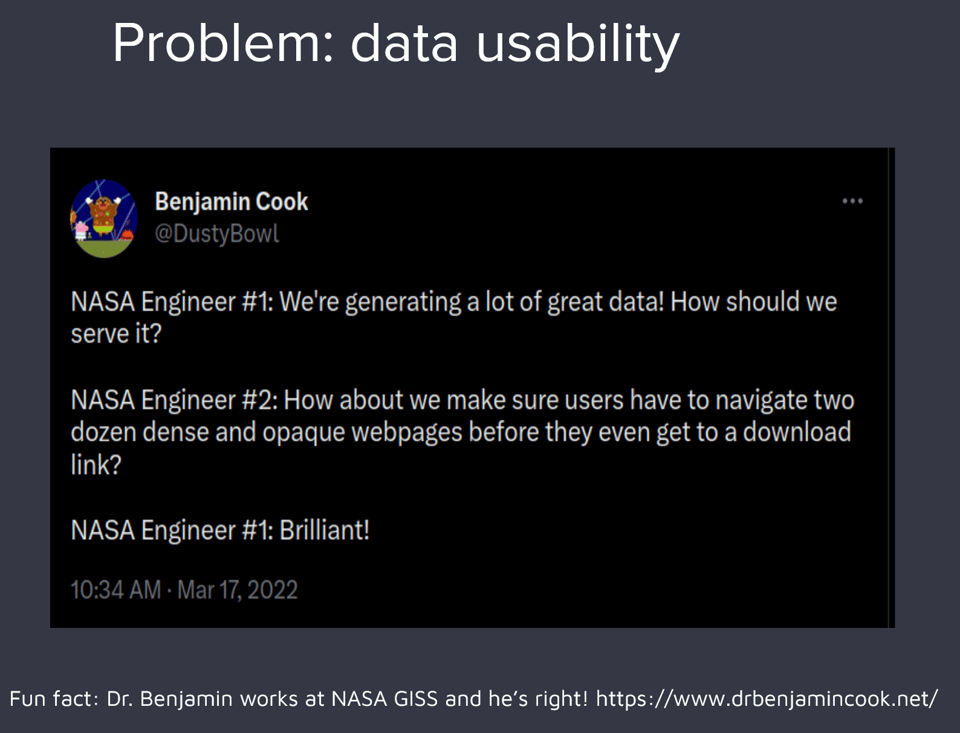Open the drbenjamincook.net URL

click(767, 698)
